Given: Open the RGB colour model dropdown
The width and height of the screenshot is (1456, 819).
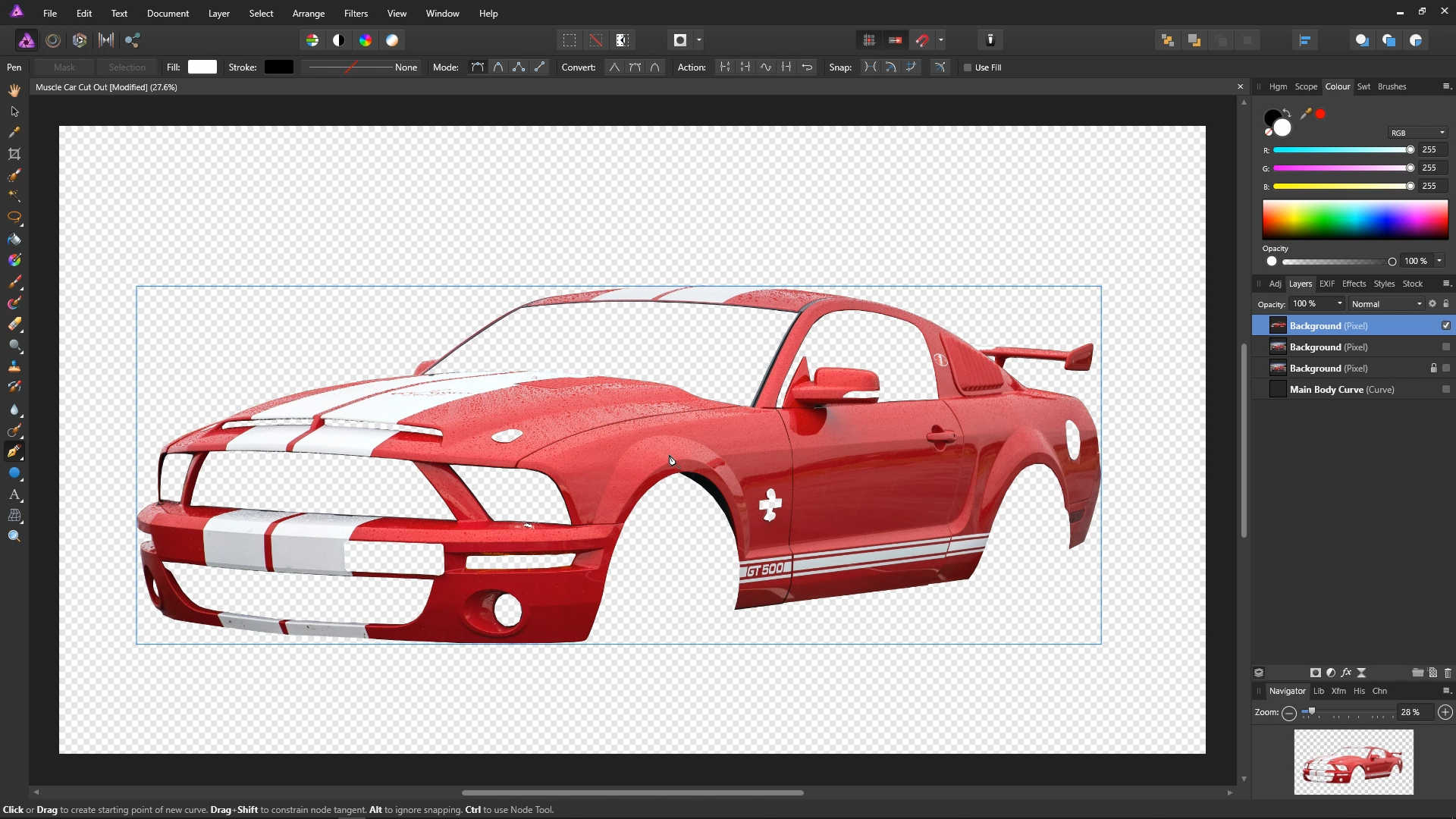Looking at the screenshot, I should point(1417,133).
